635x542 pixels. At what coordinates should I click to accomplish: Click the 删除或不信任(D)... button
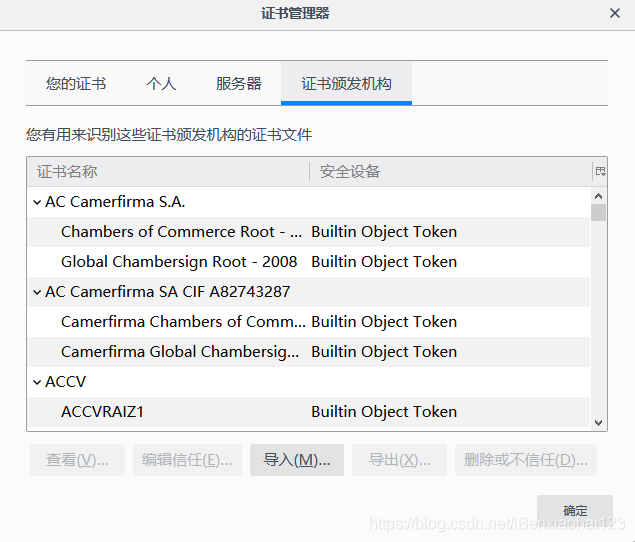click(x=526, y=460)
